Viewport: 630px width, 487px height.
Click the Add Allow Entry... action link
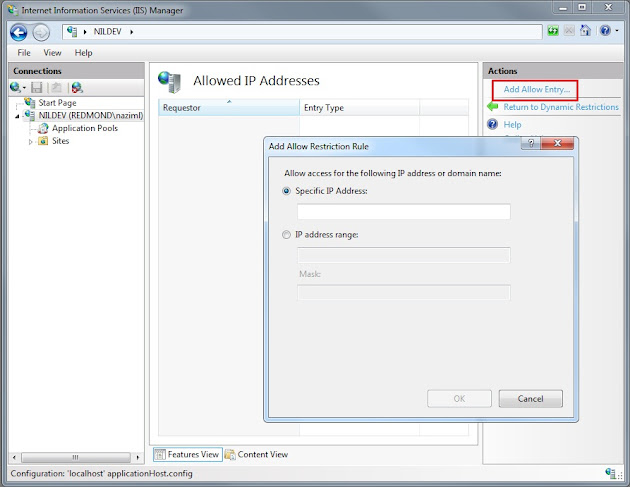click(x=537, y=90)
